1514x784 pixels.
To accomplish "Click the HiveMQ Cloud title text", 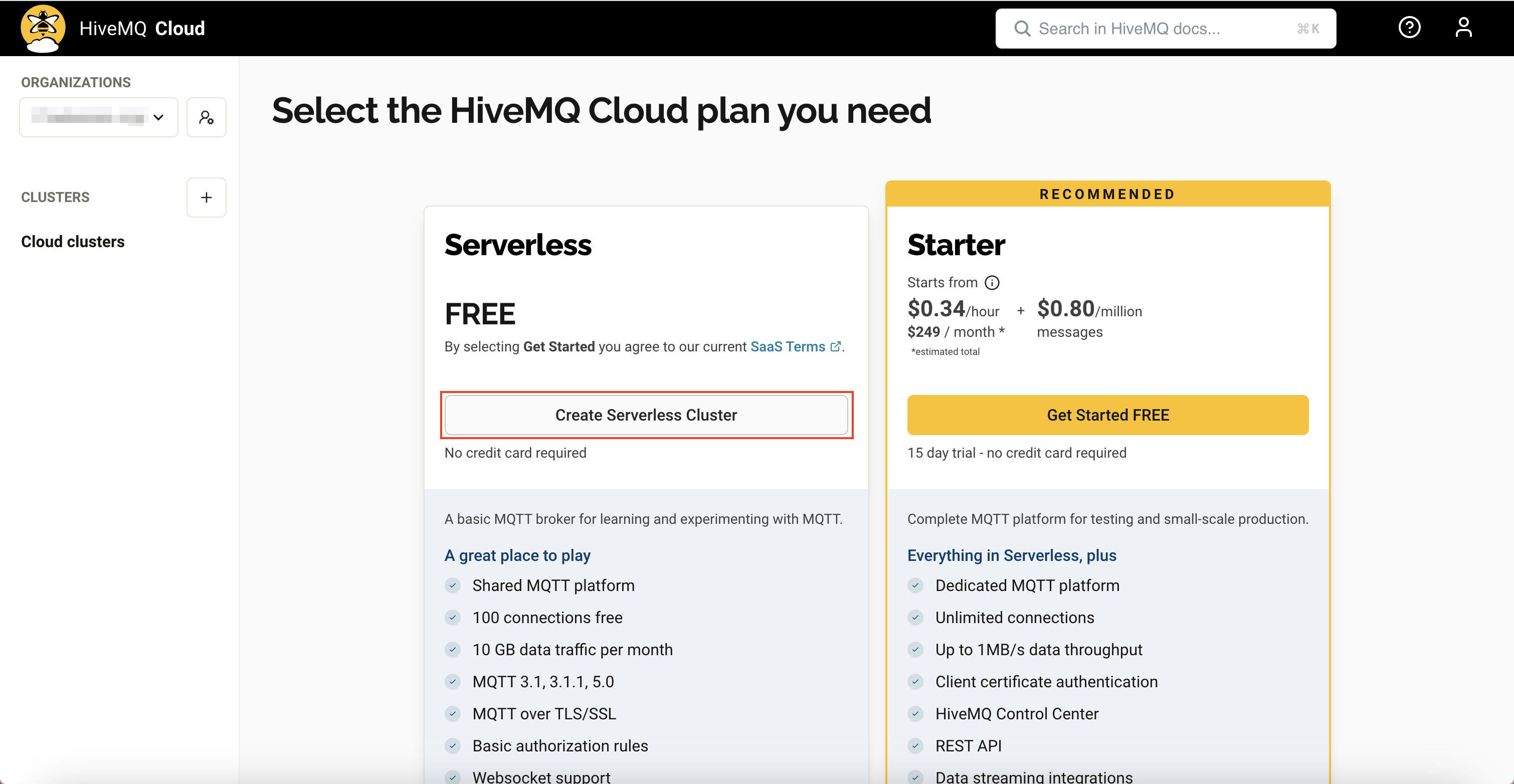I will (142, 28).
